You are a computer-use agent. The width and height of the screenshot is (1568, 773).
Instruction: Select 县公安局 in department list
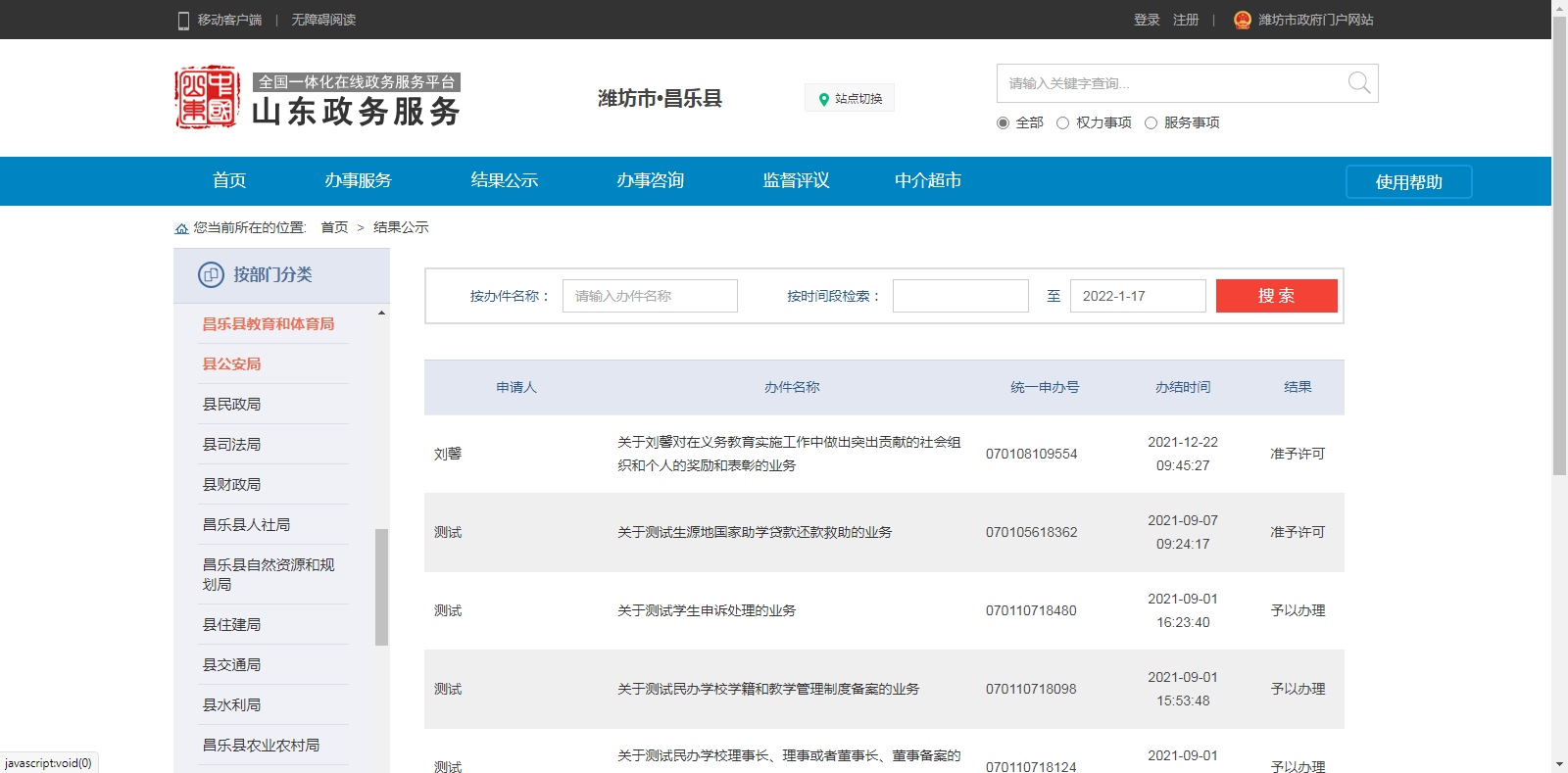[x=231, y=364]
